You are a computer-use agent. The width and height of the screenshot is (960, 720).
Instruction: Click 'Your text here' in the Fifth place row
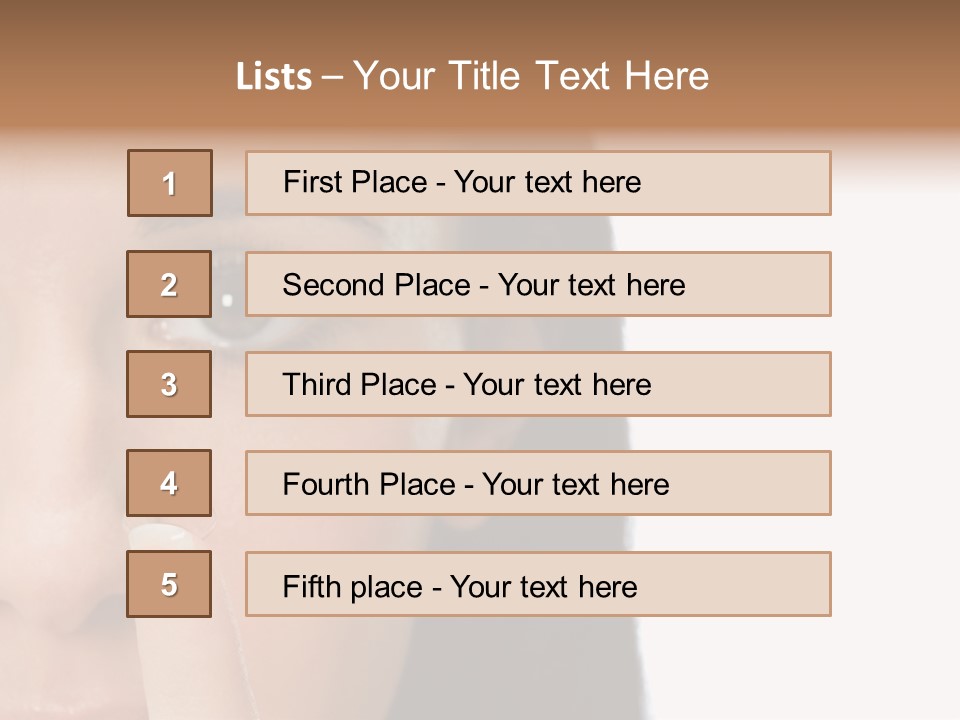coord(543,586)
